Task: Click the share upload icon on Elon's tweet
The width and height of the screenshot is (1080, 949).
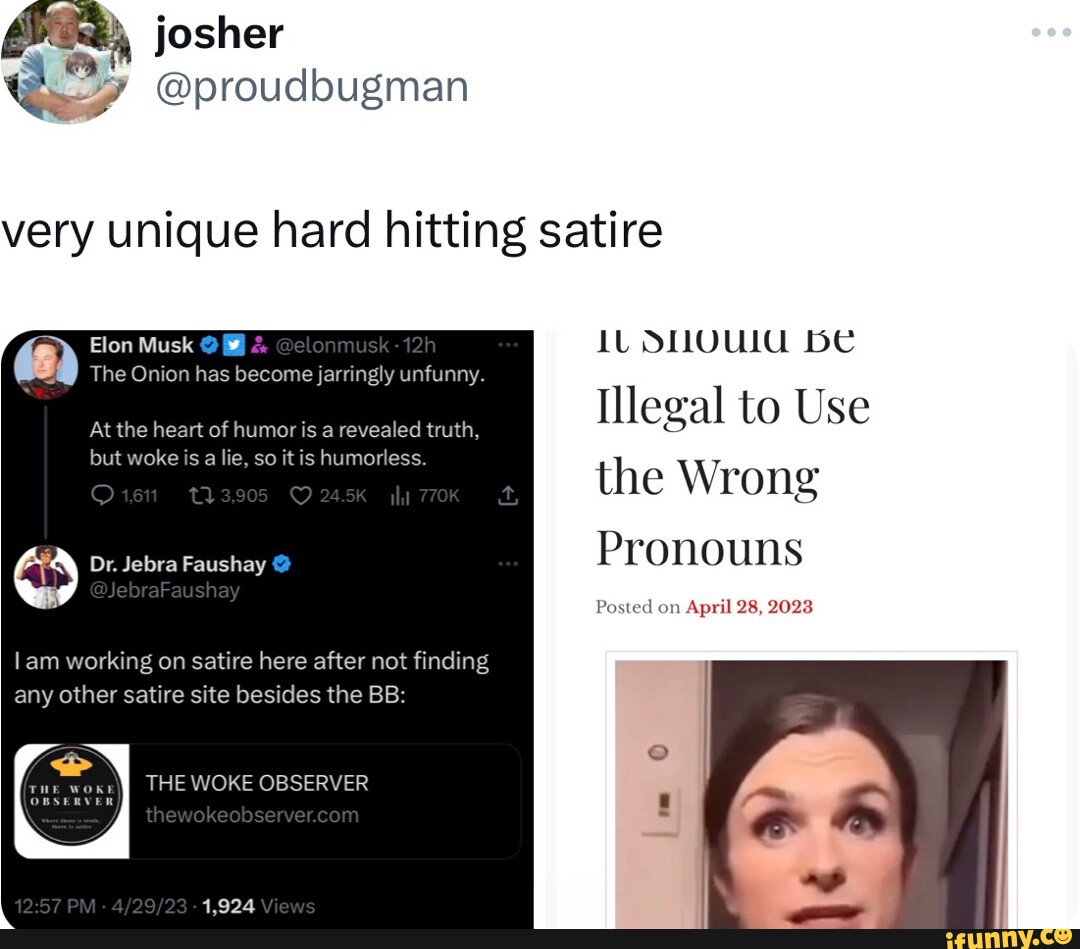Action: pyautogui.click(x=508, y=495)
